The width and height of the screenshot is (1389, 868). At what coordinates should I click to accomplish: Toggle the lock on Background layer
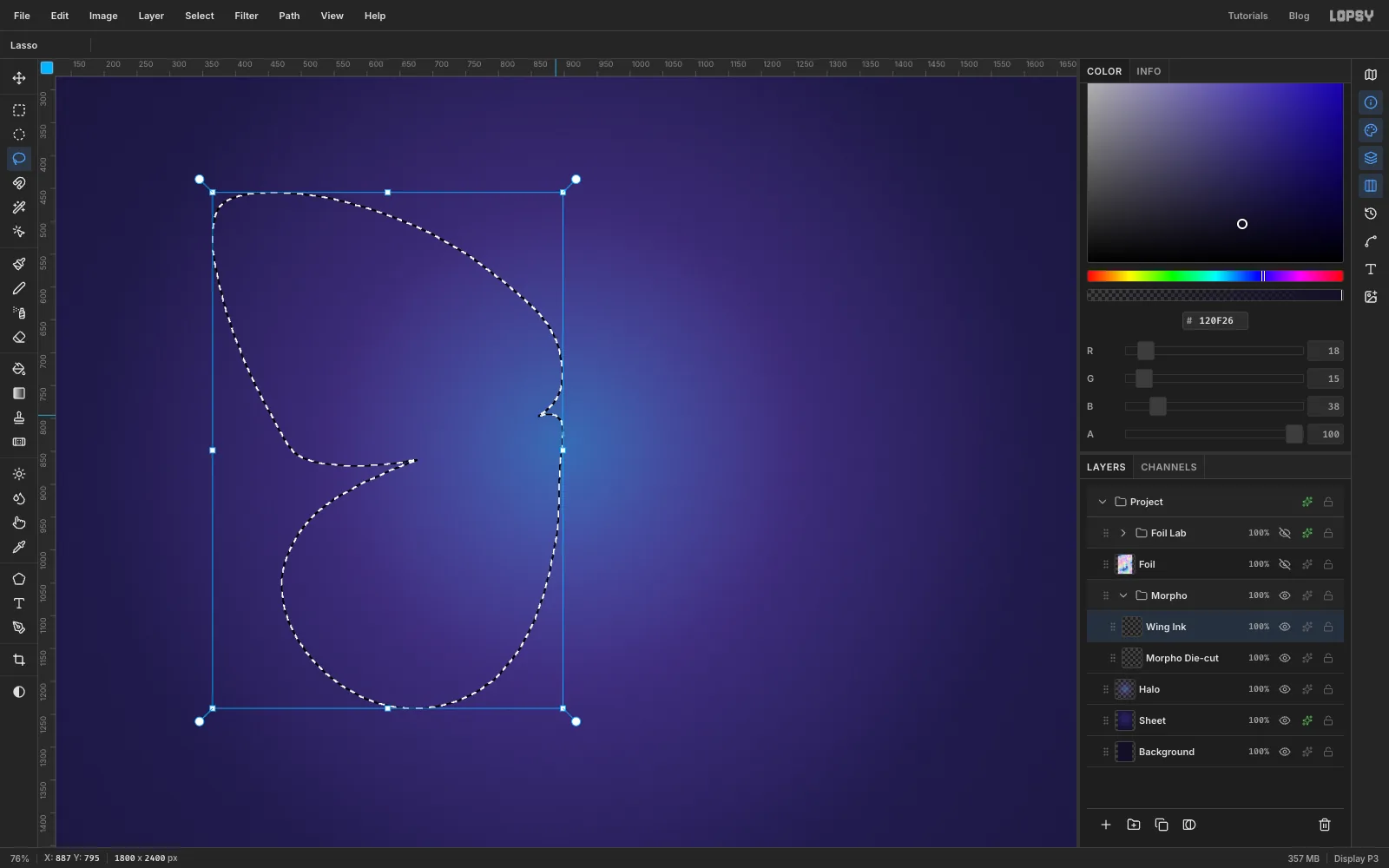[x=1328, y=752]
